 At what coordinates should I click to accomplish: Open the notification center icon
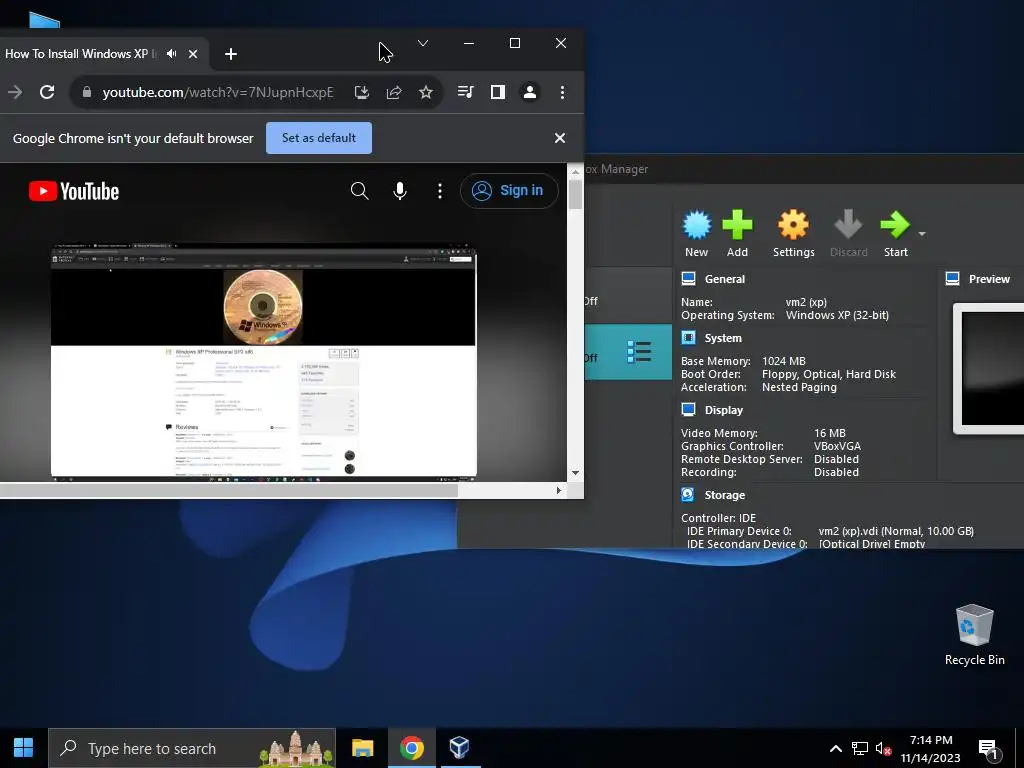(x=989, y=750)
